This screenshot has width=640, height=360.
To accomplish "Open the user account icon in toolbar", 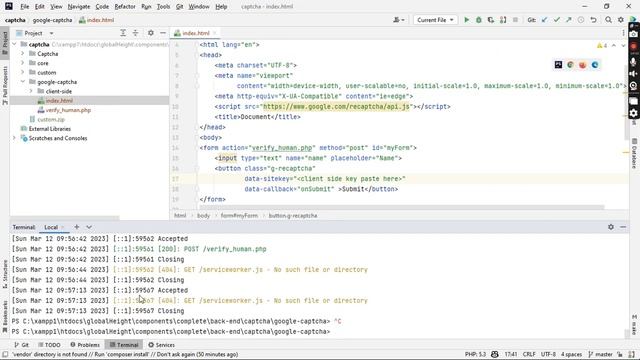I will [x=398, y=20].
